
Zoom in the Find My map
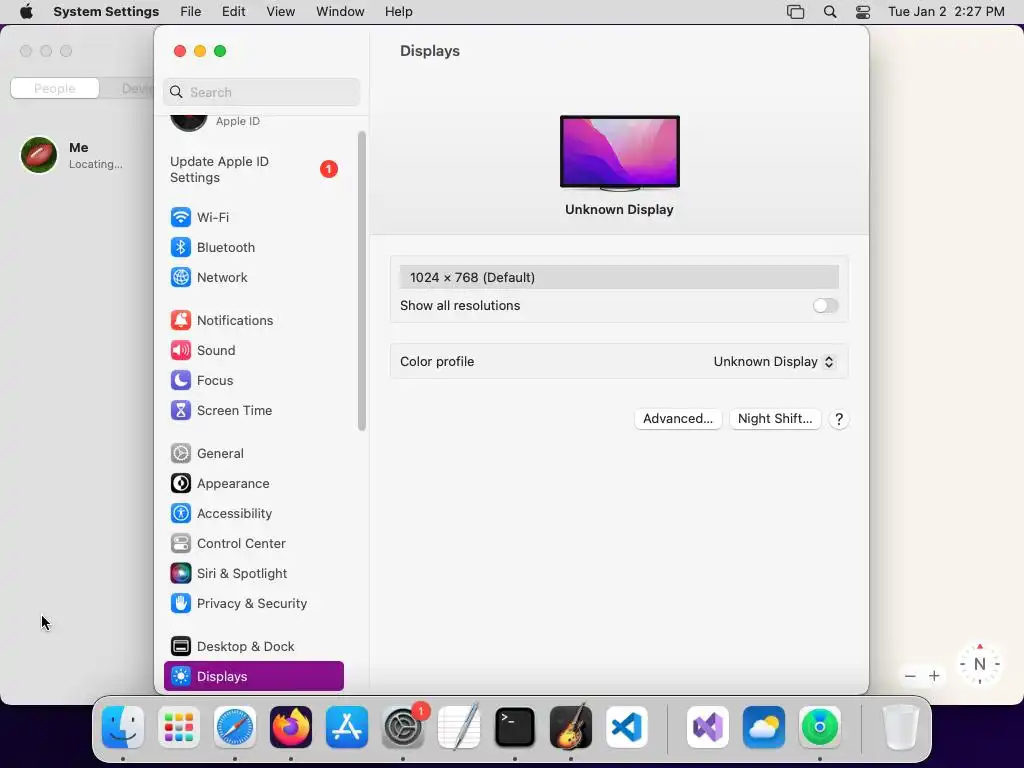tap(935, 676)
